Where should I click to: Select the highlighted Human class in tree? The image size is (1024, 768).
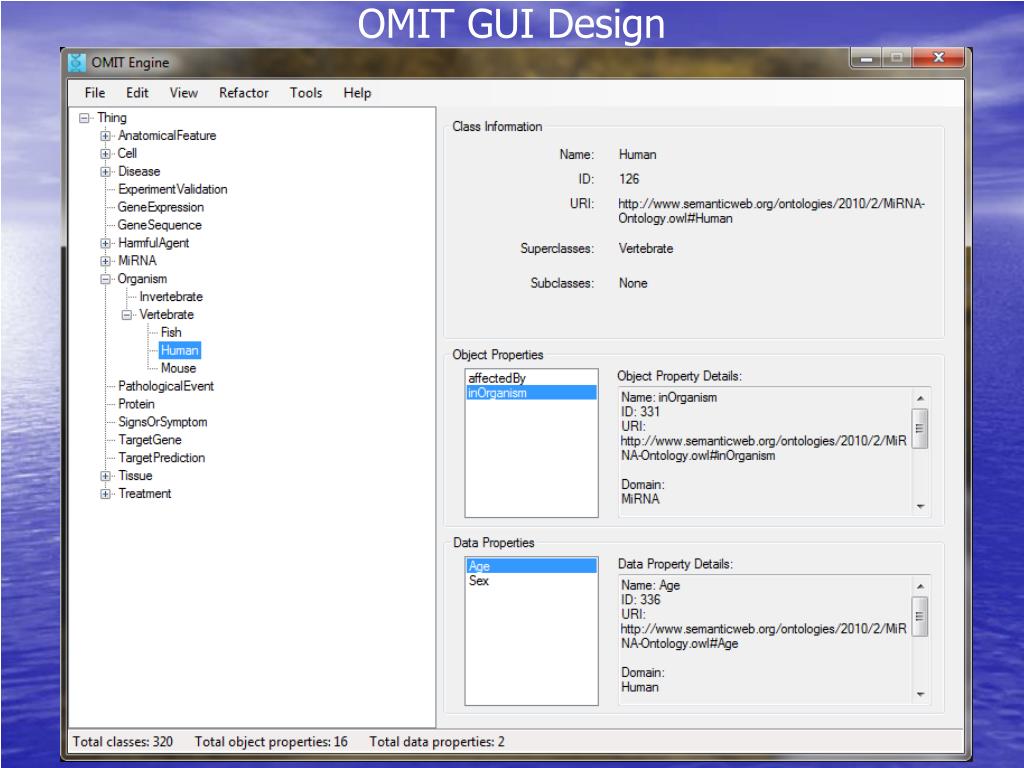[180, 350]
